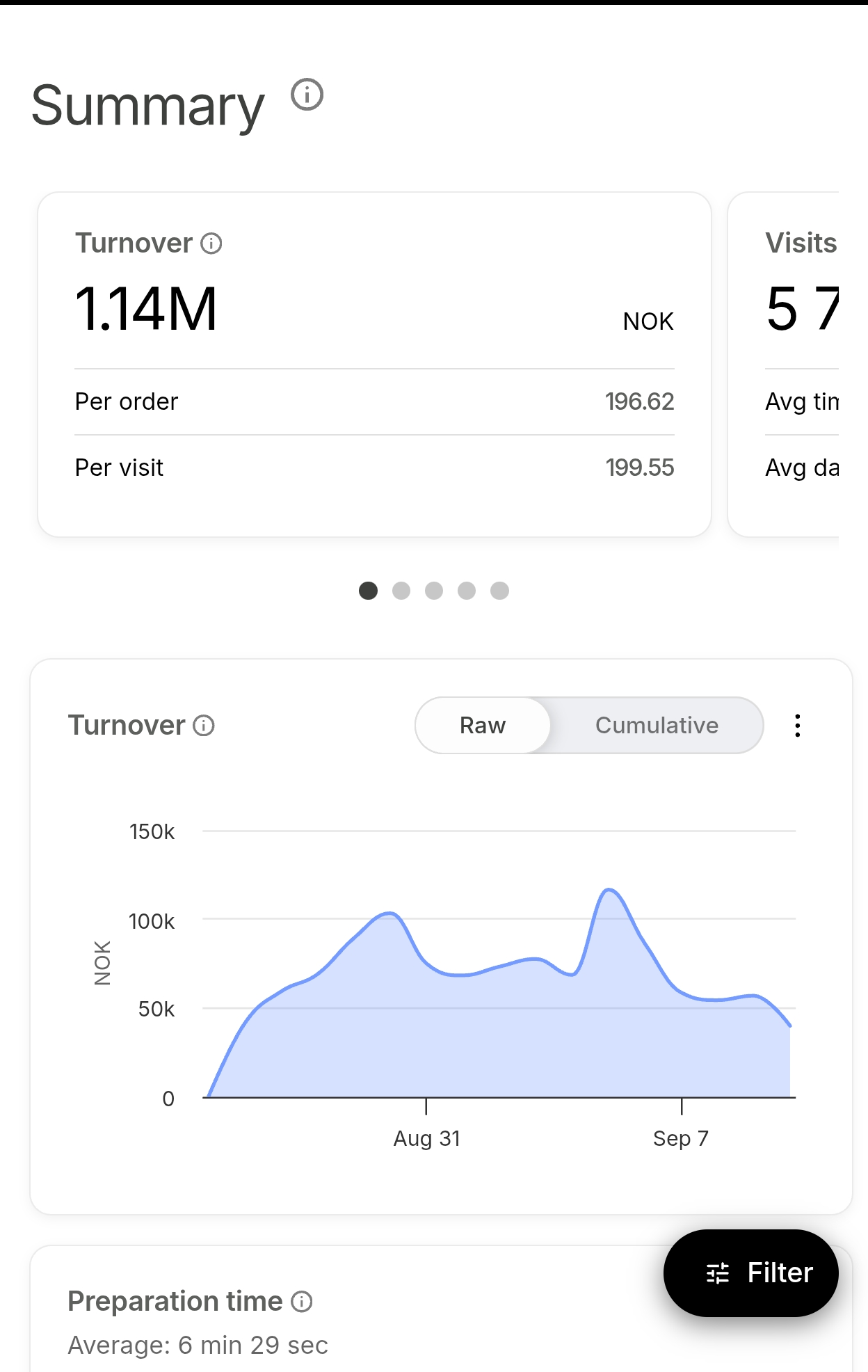This screenshot has height=1372, width=868.
Task: Click the NOK currency label on Turnover card
Action: pyautogui.click(x=648, y=321)
